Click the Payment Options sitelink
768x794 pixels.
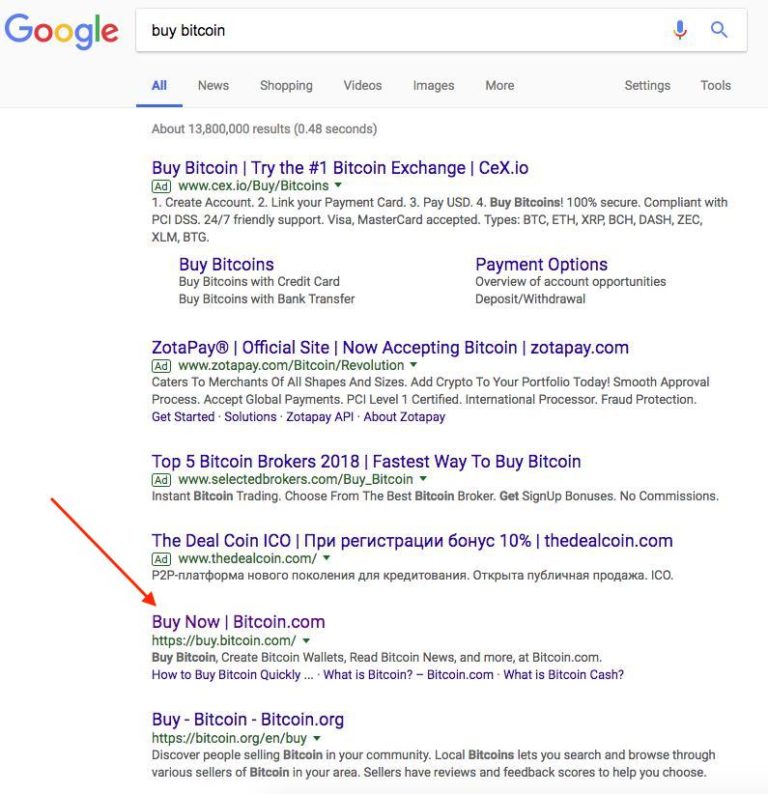click(x=541, y=264)
